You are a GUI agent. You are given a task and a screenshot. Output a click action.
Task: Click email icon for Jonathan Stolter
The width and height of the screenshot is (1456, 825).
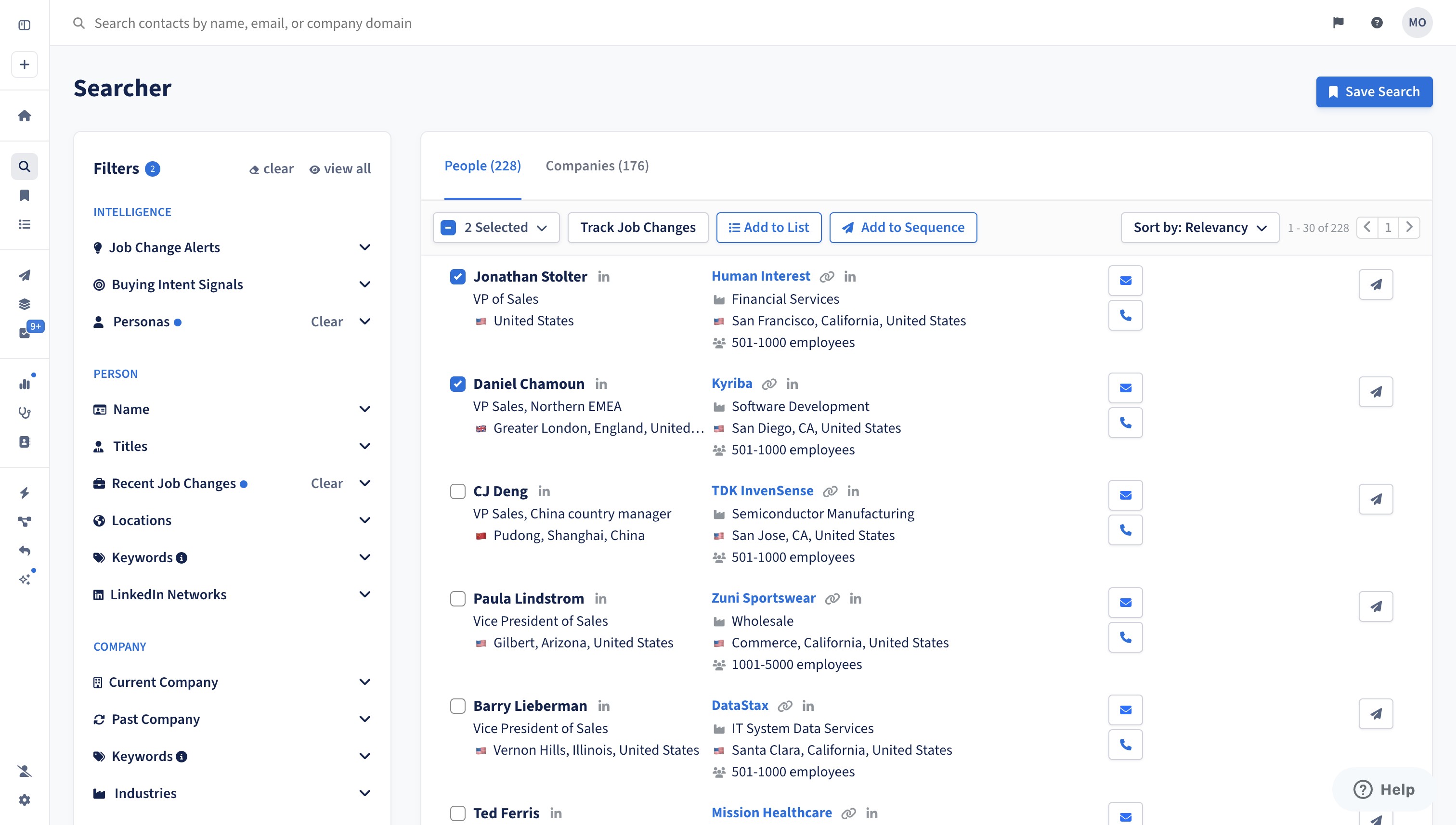pos(1125,281)
